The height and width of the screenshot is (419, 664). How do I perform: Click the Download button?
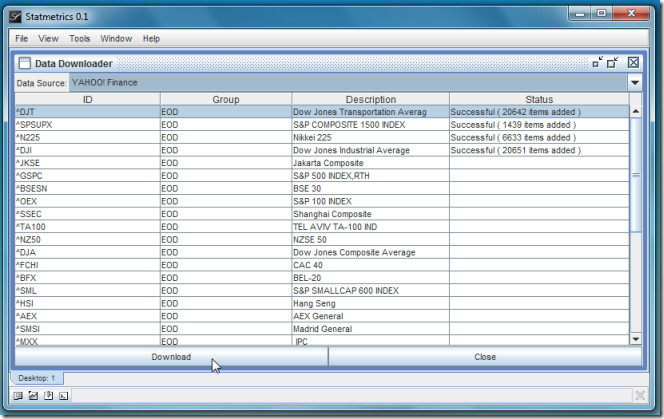click(x=171, y=357)
